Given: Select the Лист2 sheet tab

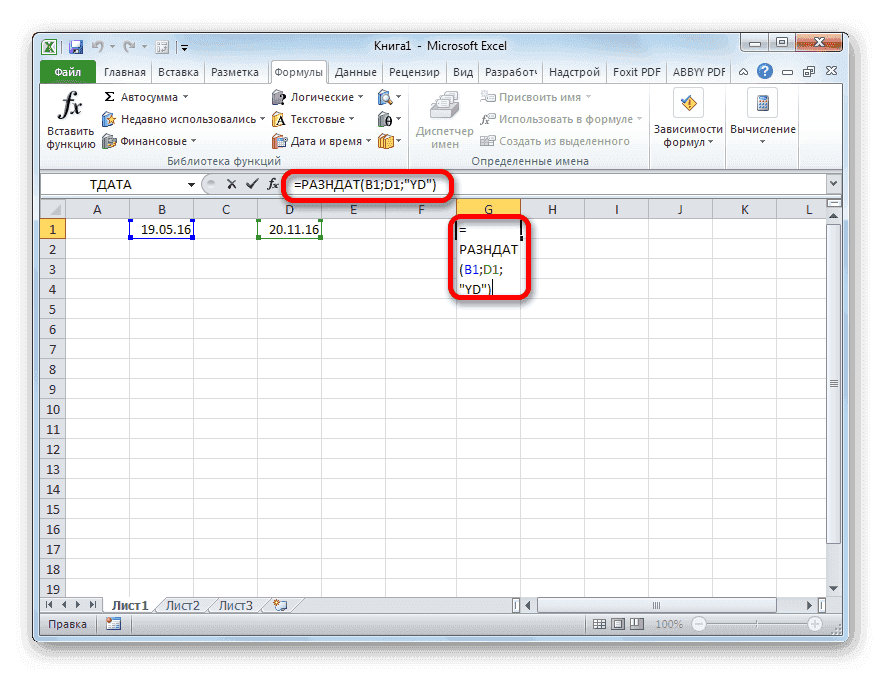Looking at the screenshot, I should pyautogui.click(x=183, y=605).
